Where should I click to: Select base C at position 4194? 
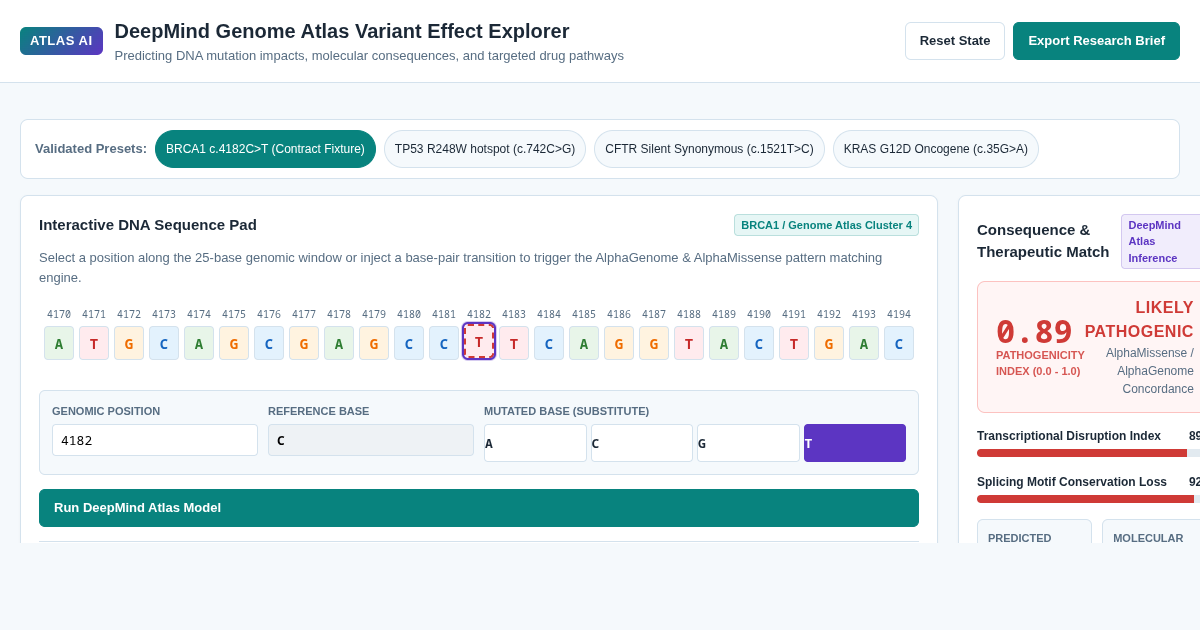[899, 343]
